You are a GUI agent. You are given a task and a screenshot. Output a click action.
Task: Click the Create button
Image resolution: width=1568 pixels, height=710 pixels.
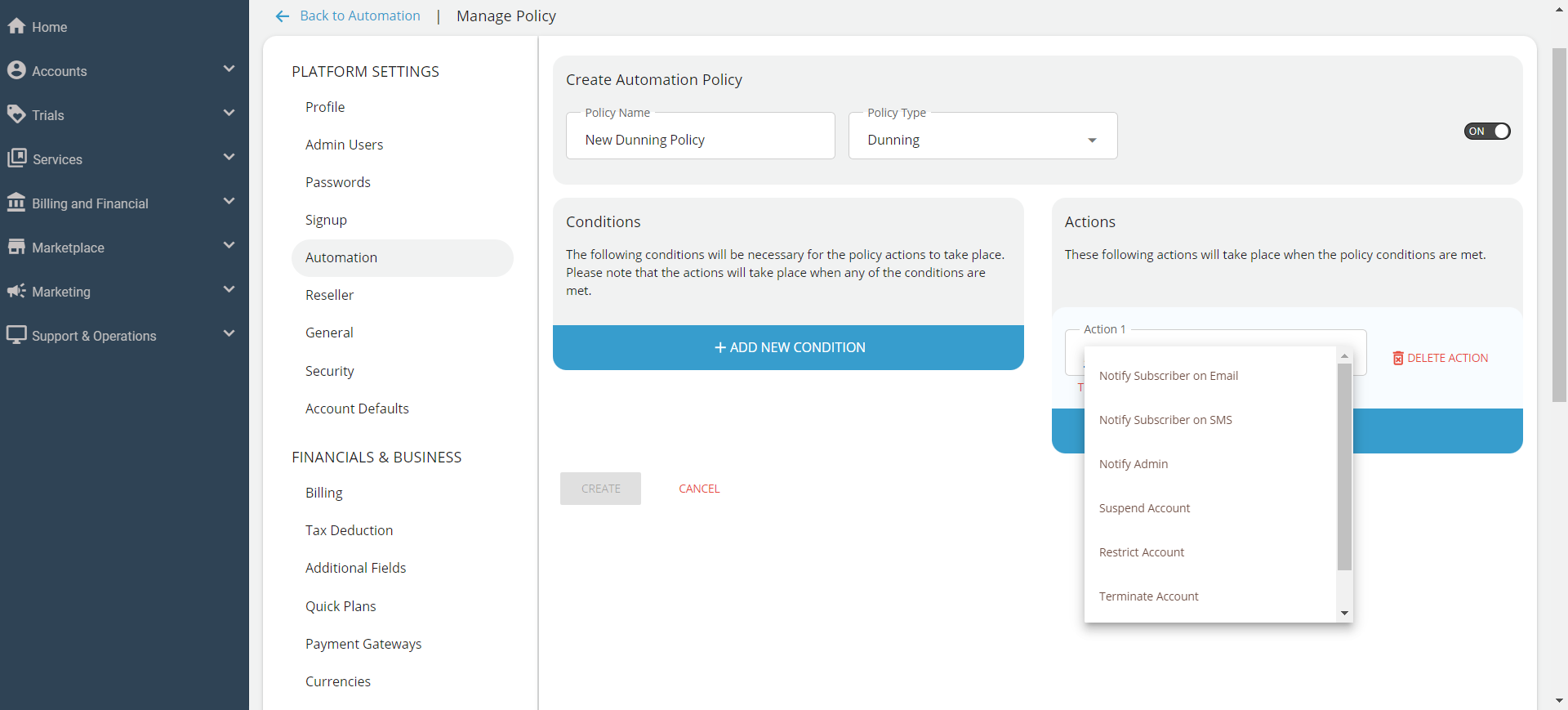pos(600,489)
